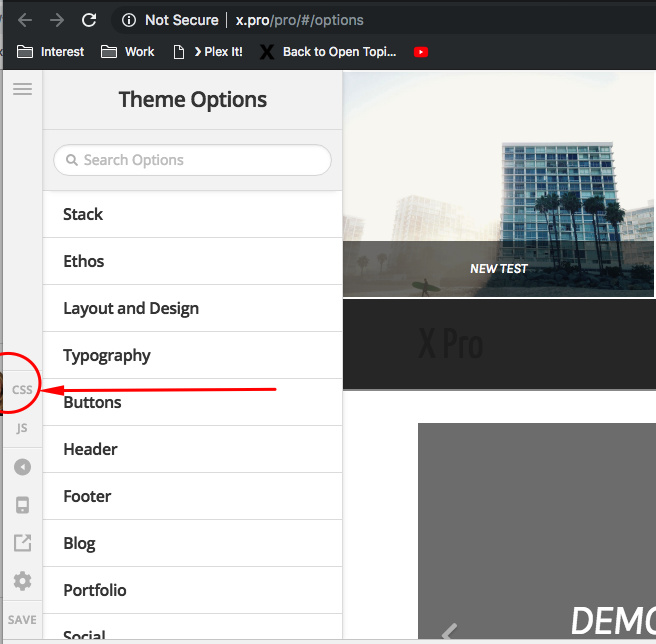Open the hamburger menu in sidebar
656x644 pixels.
[22, 89]
